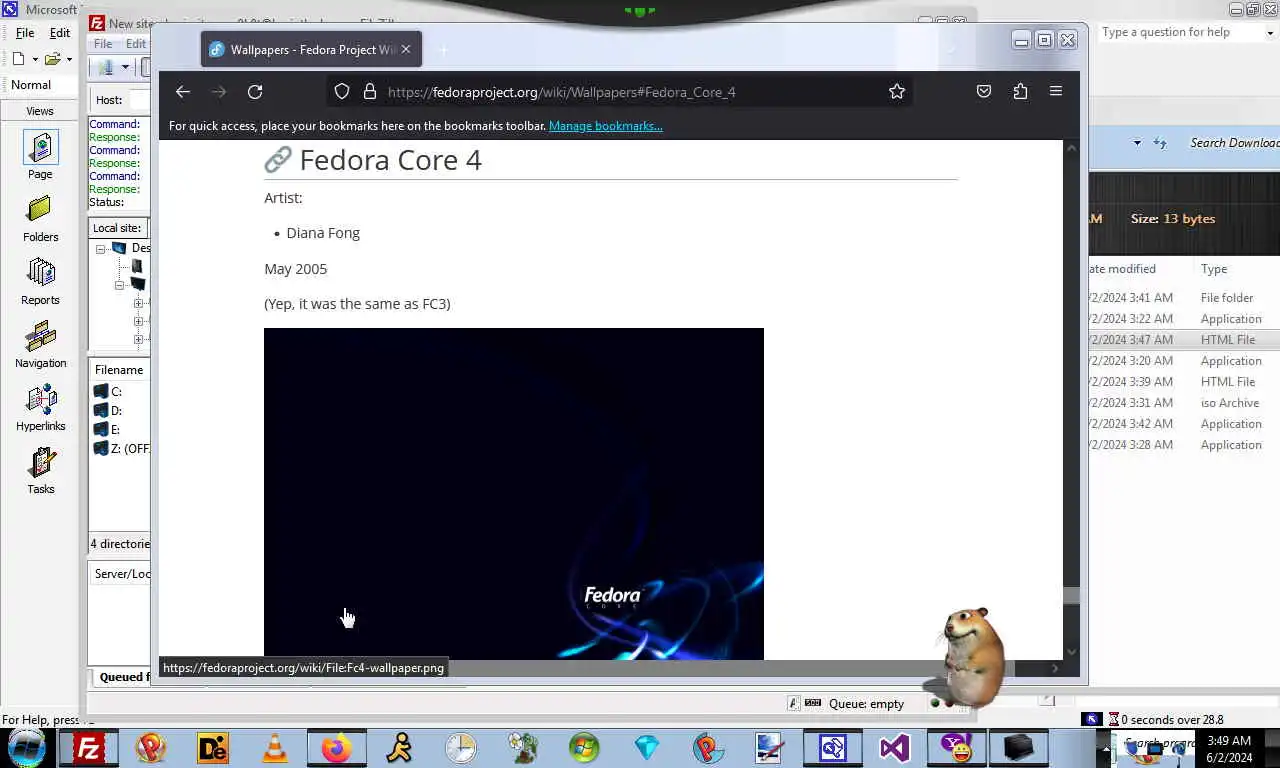Open the FrontPage Edit menu
The height and width of the screenshot is (768, 1280).
pyautogui.click(x=60, y=33)
